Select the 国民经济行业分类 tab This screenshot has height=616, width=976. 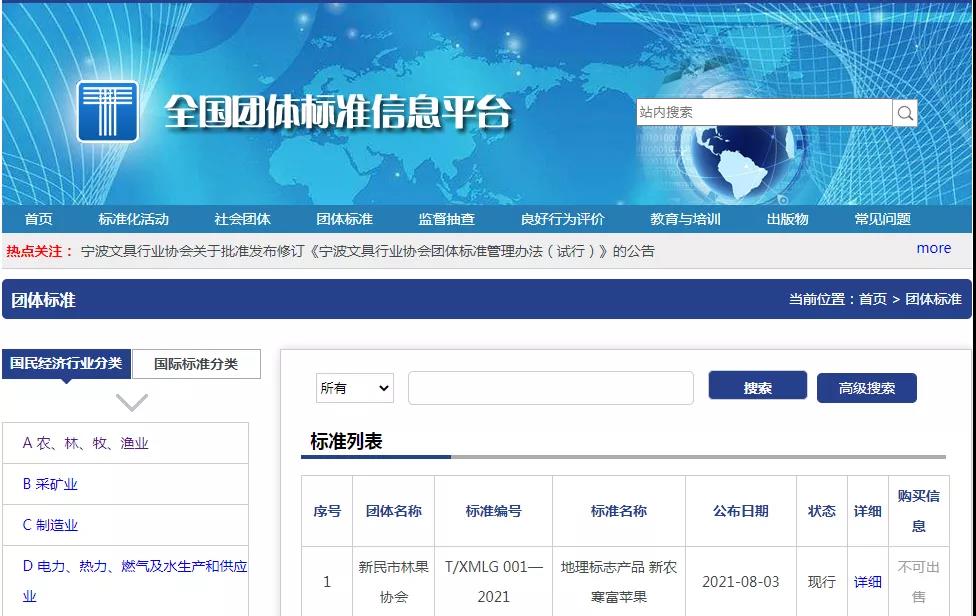click(x=66, y=364)
